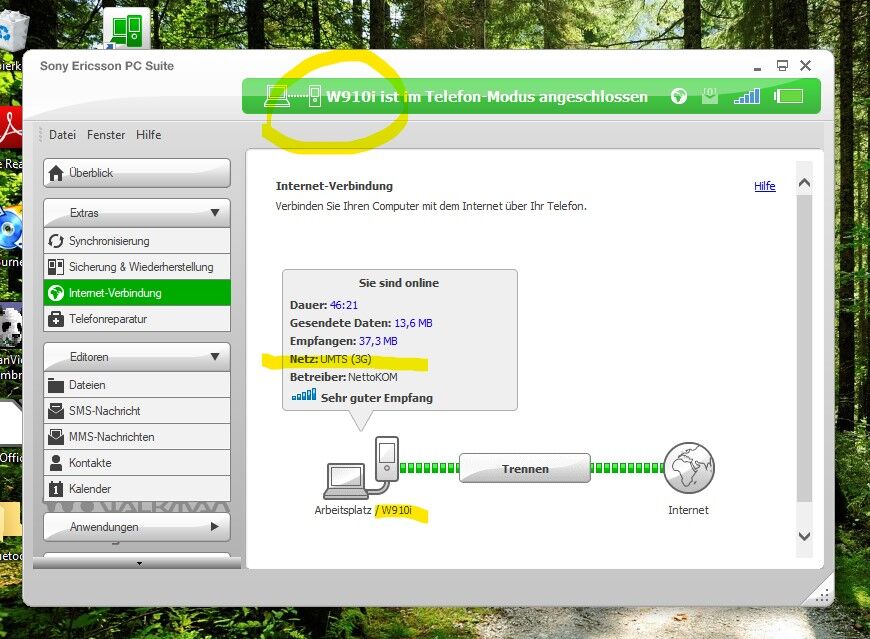Click the sidebar scroll-down arrow bar
870x639 pixels.
point(137,563)
